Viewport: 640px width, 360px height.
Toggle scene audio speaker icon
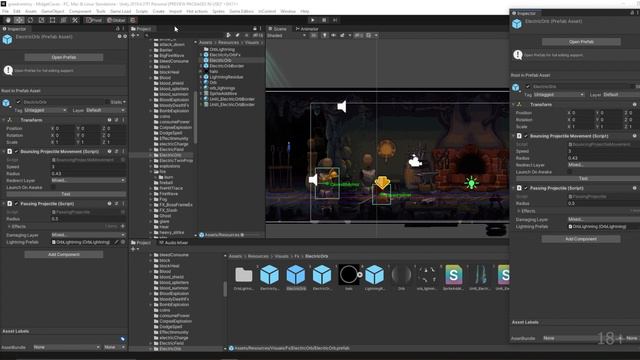tap(333, 36)
